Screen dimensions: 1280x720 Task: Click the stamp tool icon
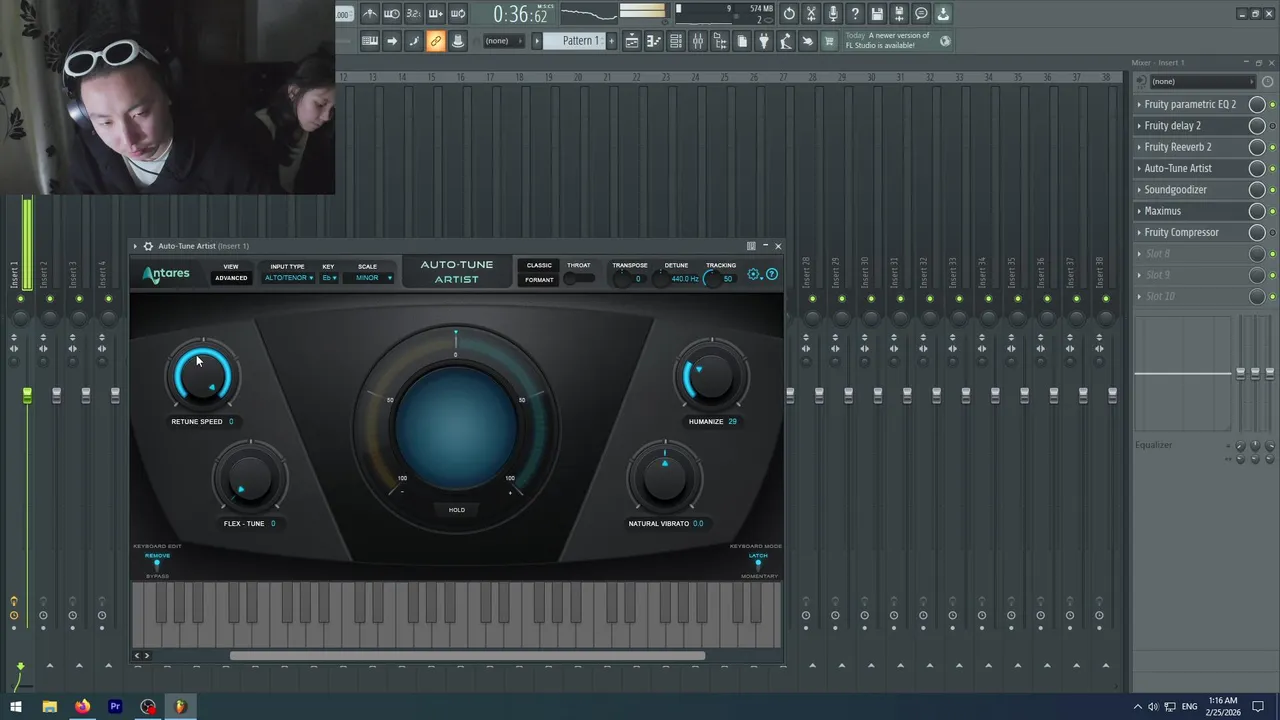tap(457, 41)
